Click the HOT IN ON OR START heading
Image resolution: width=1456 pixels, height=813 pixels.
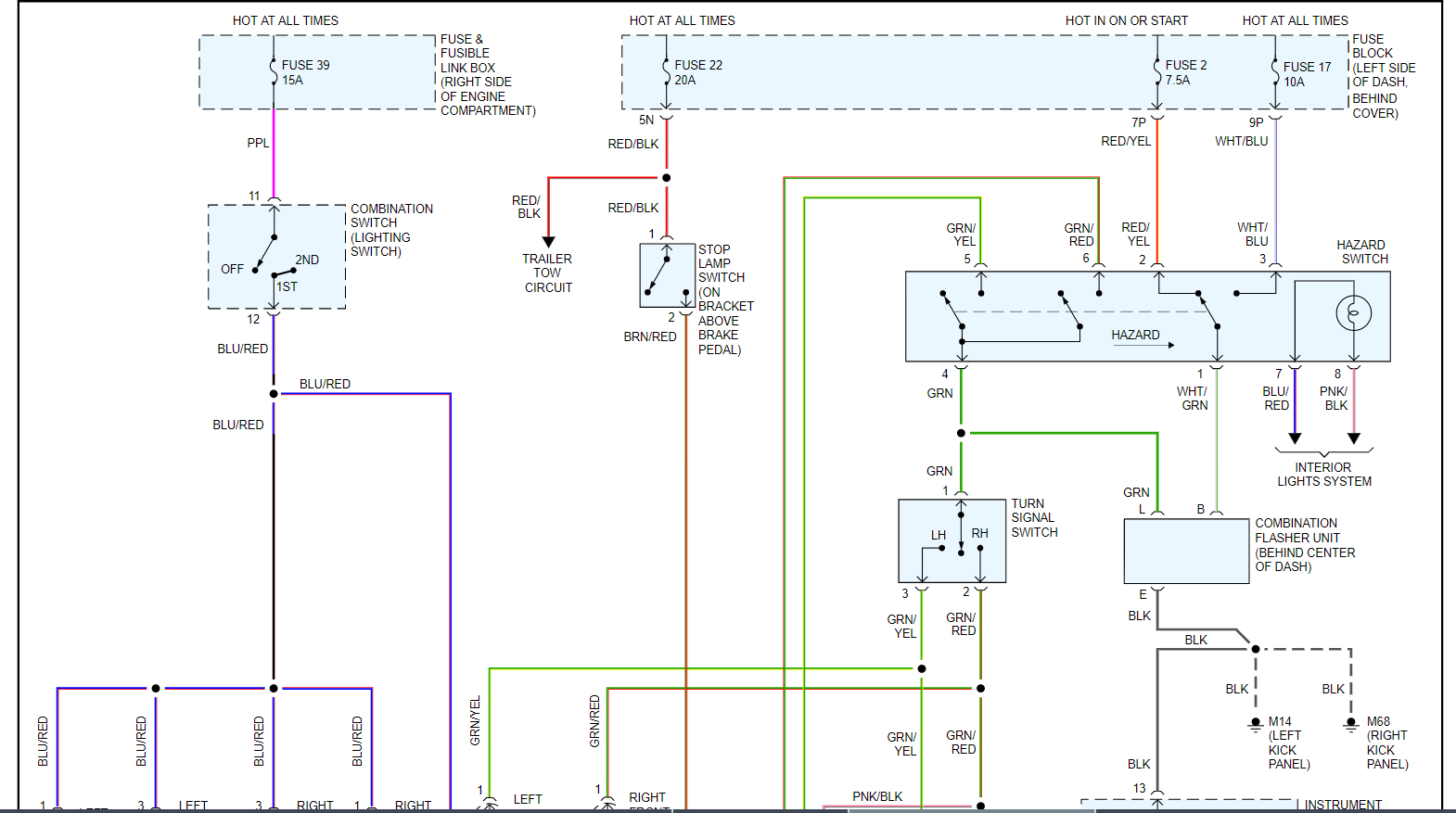[1126, 20]
